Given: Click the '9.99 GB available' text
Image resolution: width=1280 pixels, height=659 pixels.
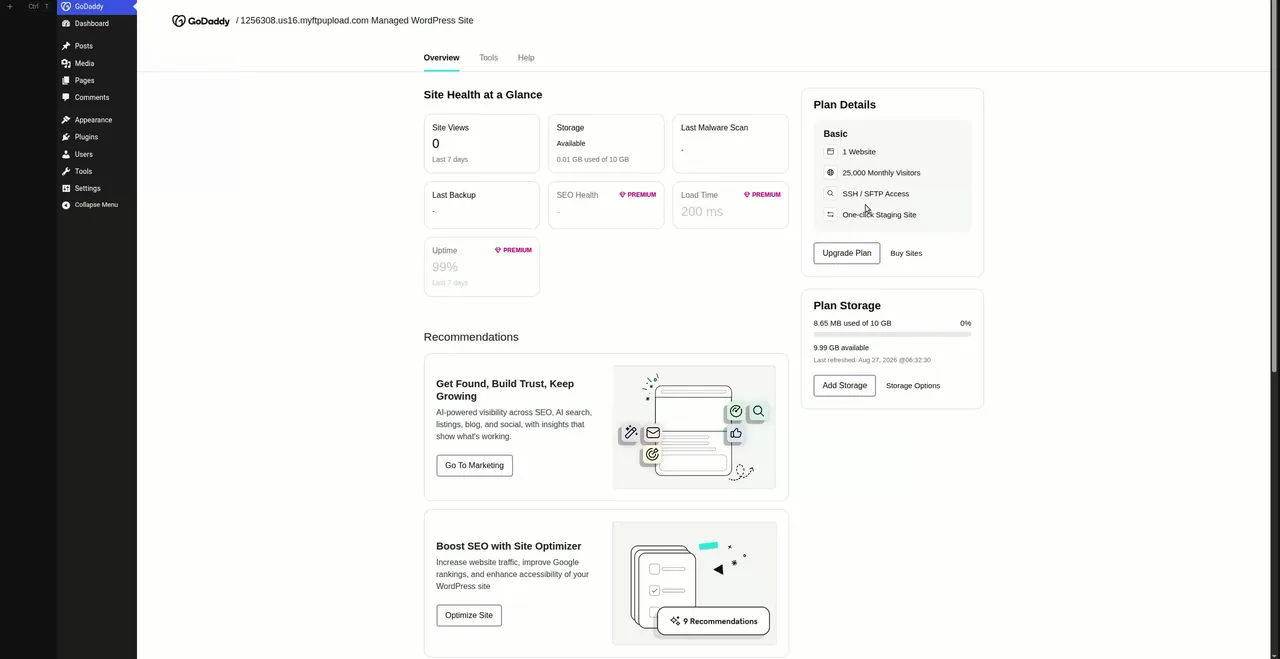Looking at the screenshot, I should click(x=841, y=348).
